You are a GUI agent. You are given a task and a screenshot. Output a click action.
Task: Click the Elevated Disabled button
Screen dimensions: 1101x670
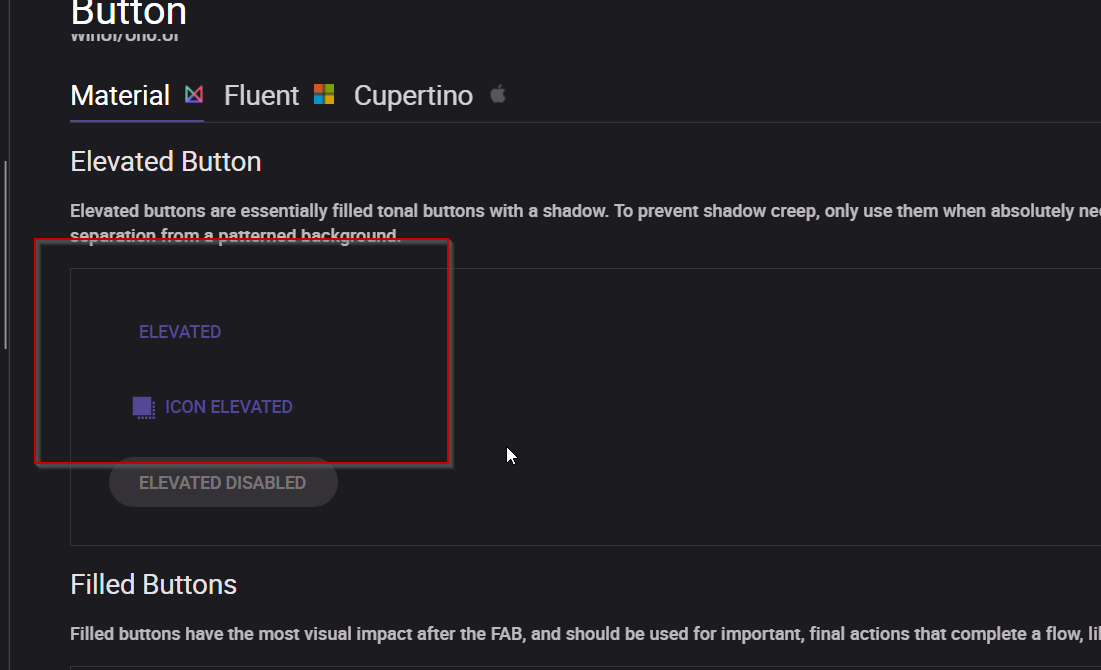tap(223, 482)
